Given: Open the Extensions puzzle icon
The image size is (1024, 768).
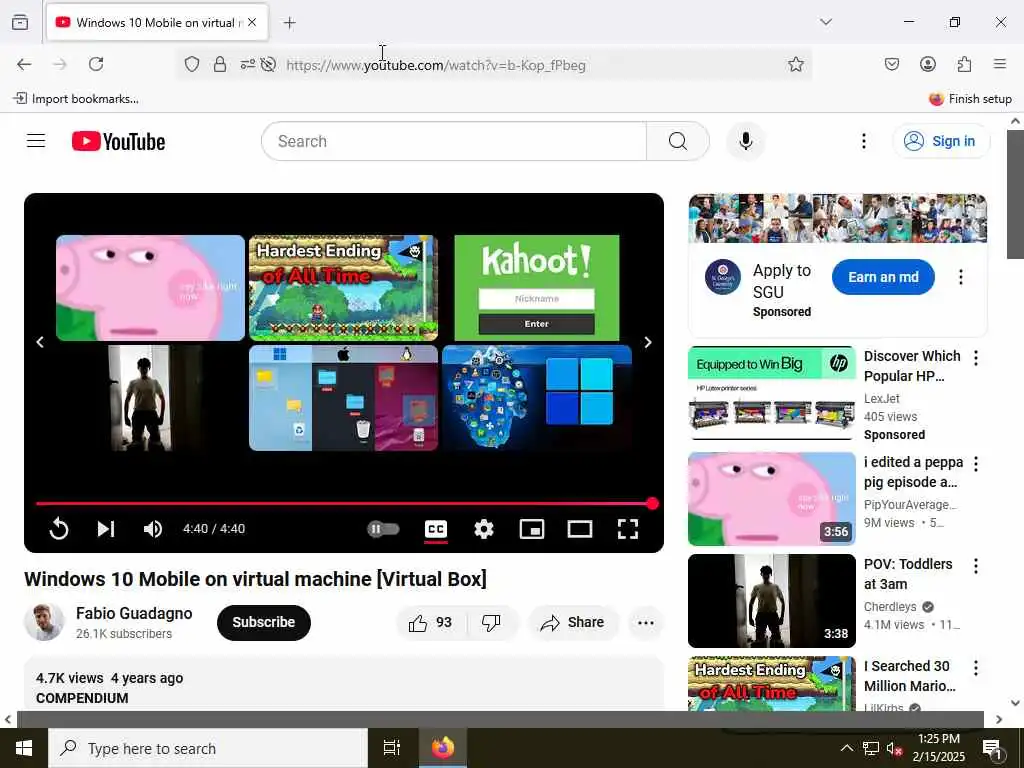Looking at the screenshot, I should pyautogui.click(x=964, y=64).
